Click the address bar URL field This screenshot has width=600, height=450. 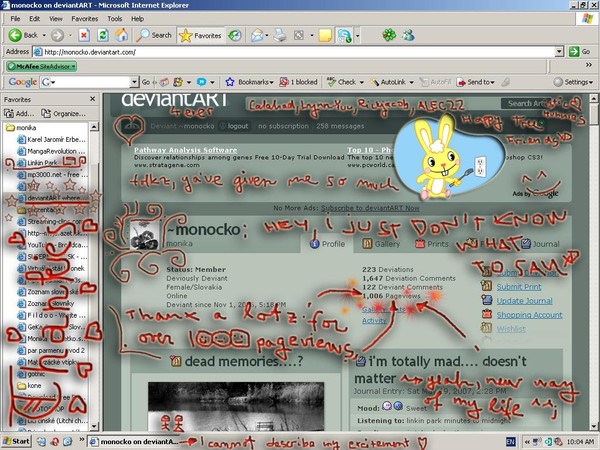pyautogui.click(x=295, y=52)
